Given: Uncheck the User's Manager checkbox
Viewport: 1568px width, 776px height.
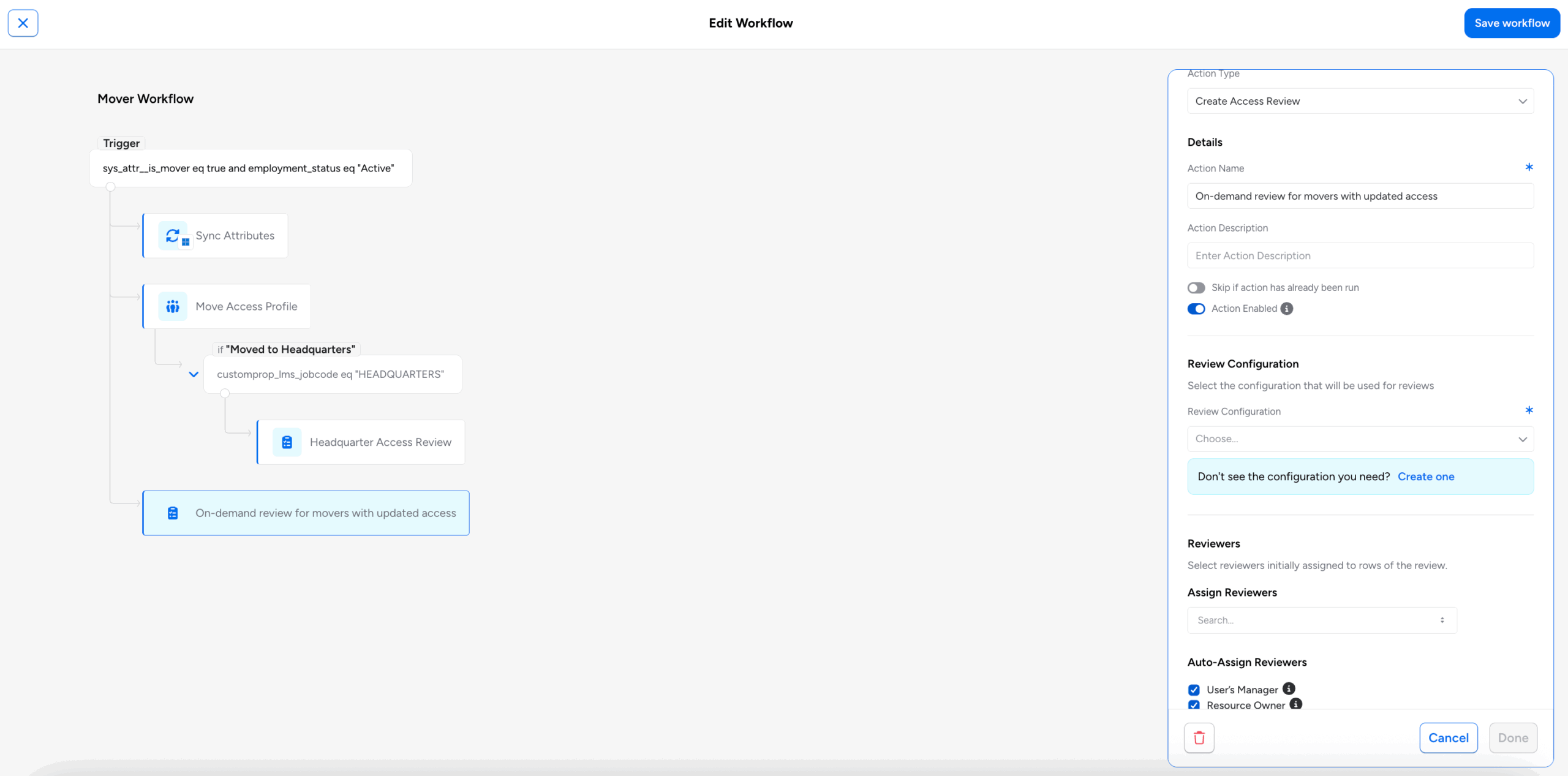Looking at the screenshot, I should (1194, 690).
